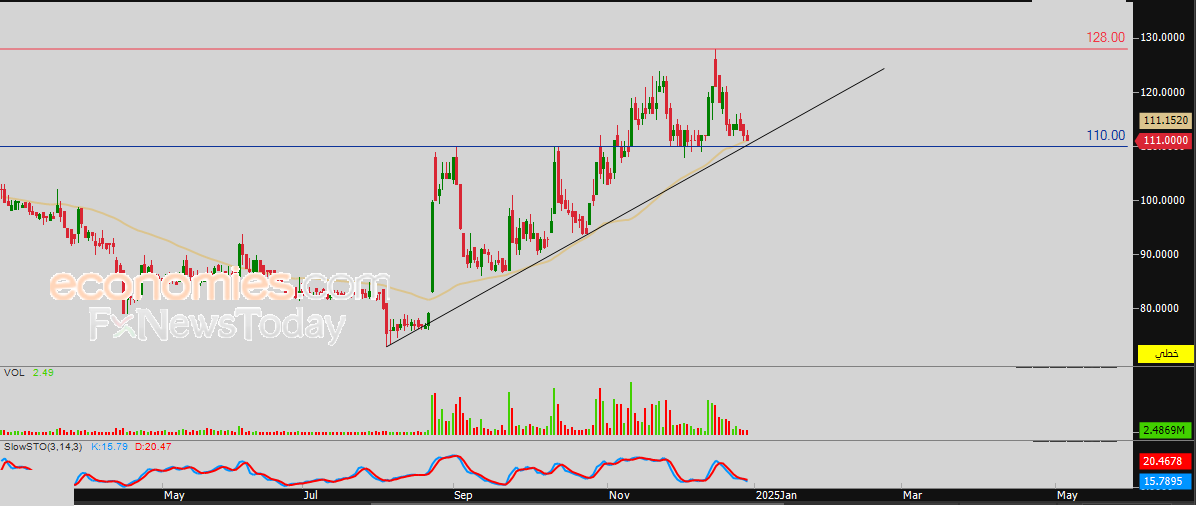Click the 2.49 volume value
The height and width of the screenshot is (506, 1196).
[x=42, y=373]
